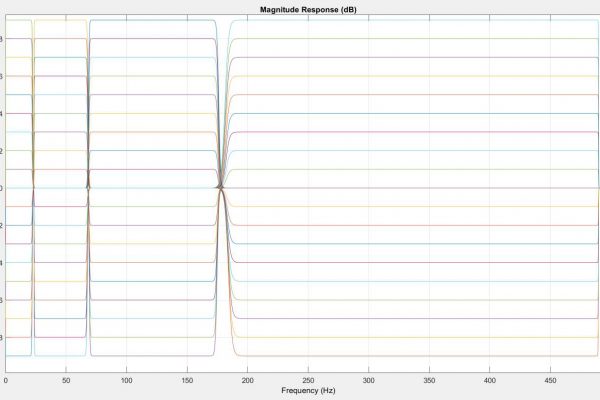Click the convergence point of curves near 178 Hz
The height and width of the screenshot is (400, 600).
pos(221,188)
